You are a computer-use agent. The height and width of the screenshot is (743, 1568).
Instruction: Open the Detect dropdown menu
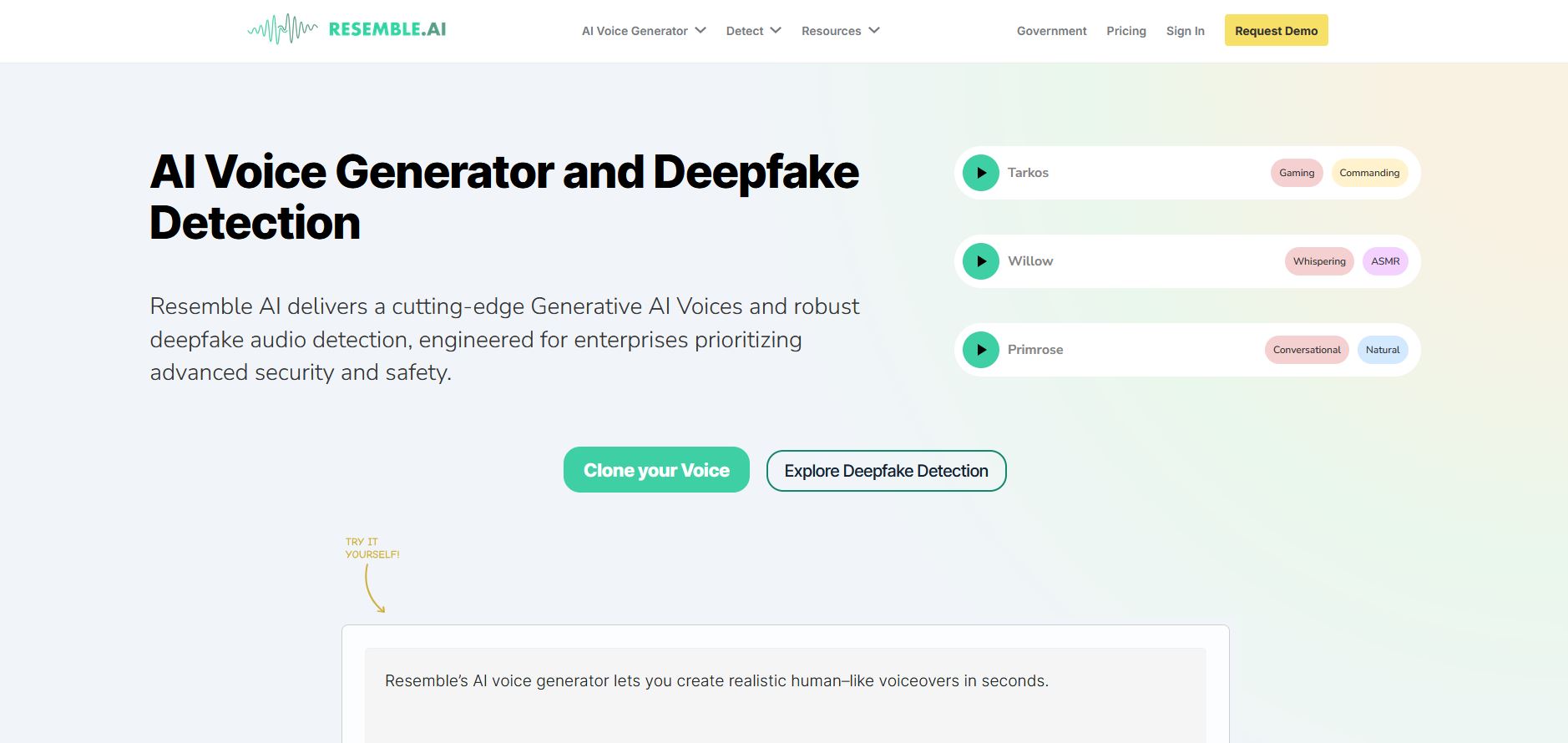tap(753, 31)
